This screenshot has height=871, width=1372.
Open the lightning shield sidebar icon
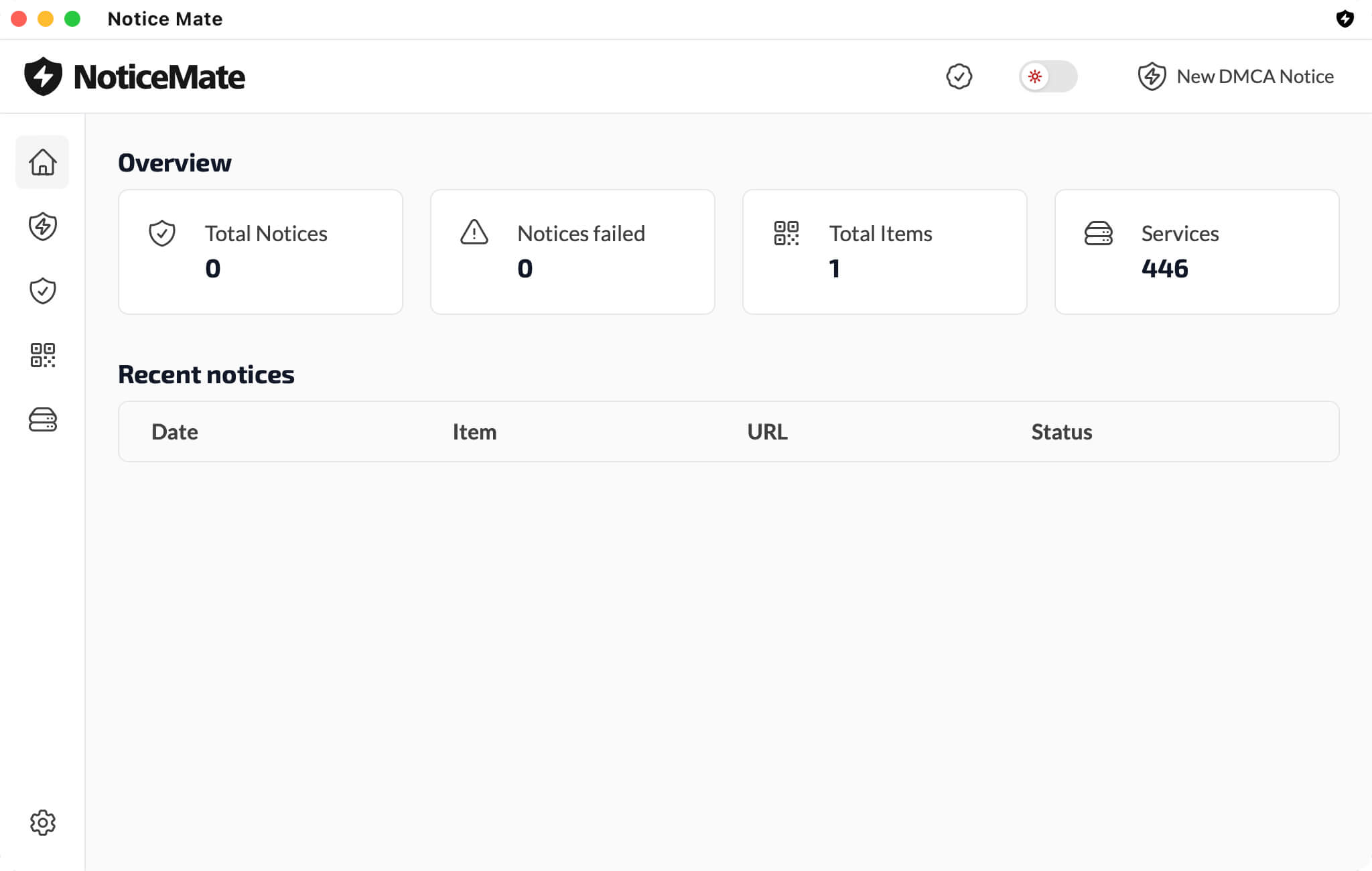42,226
